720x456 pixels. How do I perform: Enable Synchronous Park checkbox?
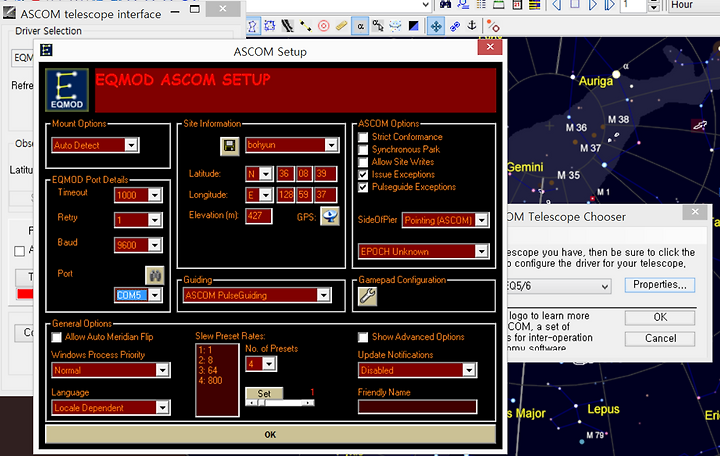363,149
